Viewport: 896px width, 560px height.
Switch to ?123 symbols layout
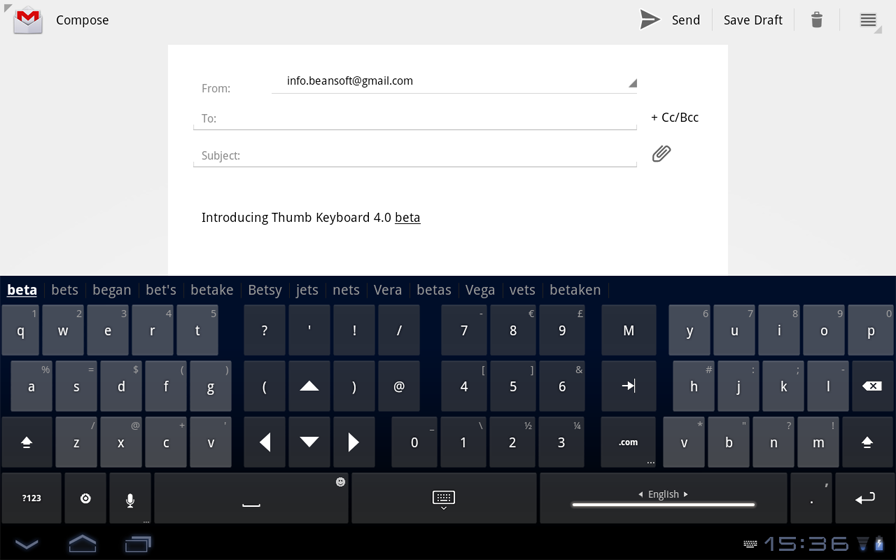(x=31, y=498)
